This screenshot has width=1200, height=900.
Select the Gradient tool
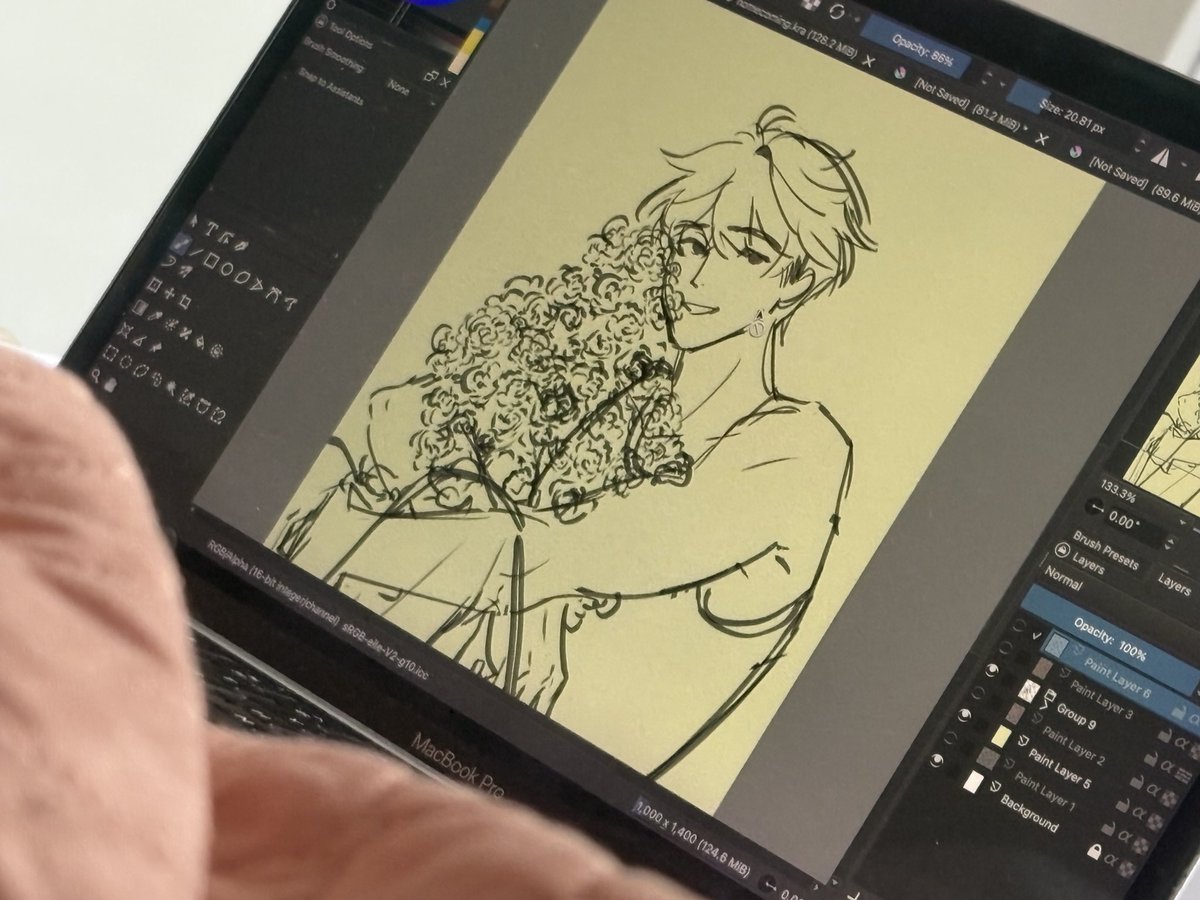click(140, 307)
